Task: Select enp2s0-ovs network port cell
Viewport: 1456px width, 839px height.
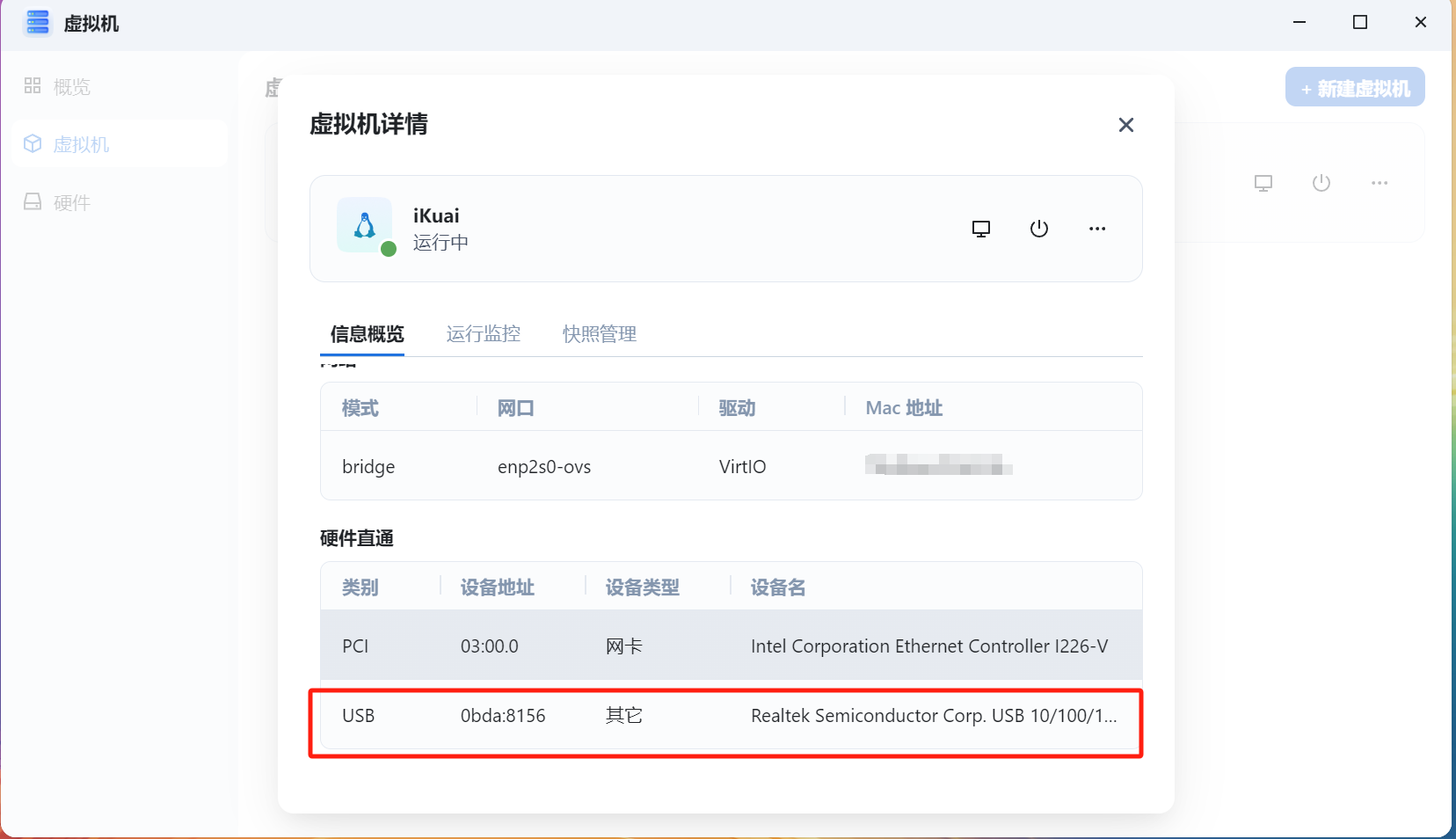Action: 544,467
